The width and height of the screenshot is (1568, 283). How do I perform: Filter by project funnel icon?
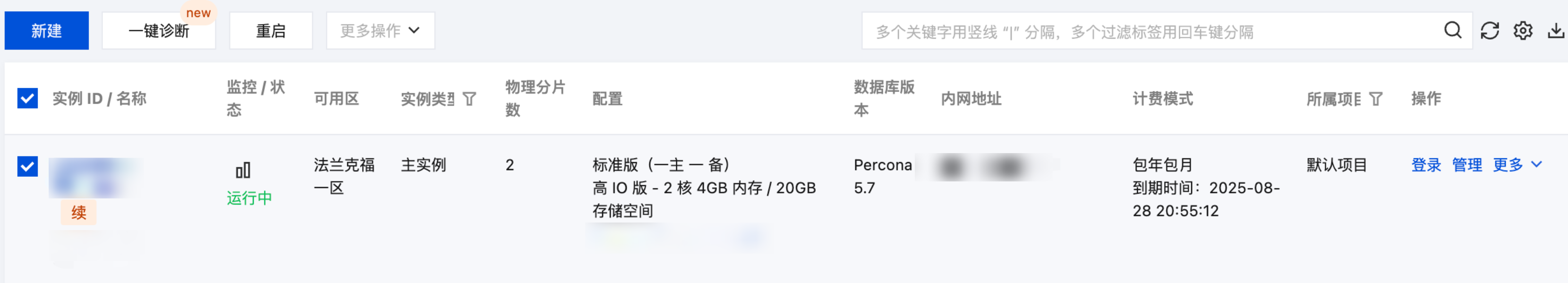coord(1376,99)
